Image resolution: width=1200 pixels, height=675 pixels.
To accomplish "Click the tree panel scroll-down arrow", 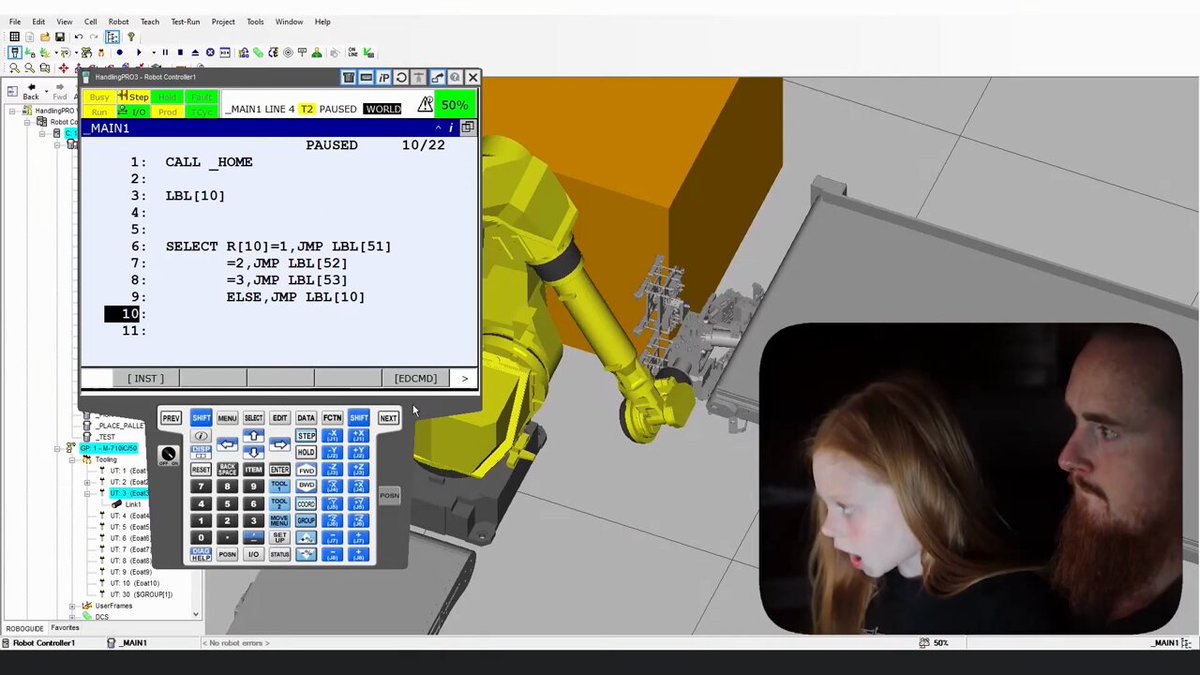I will point(196,614).
